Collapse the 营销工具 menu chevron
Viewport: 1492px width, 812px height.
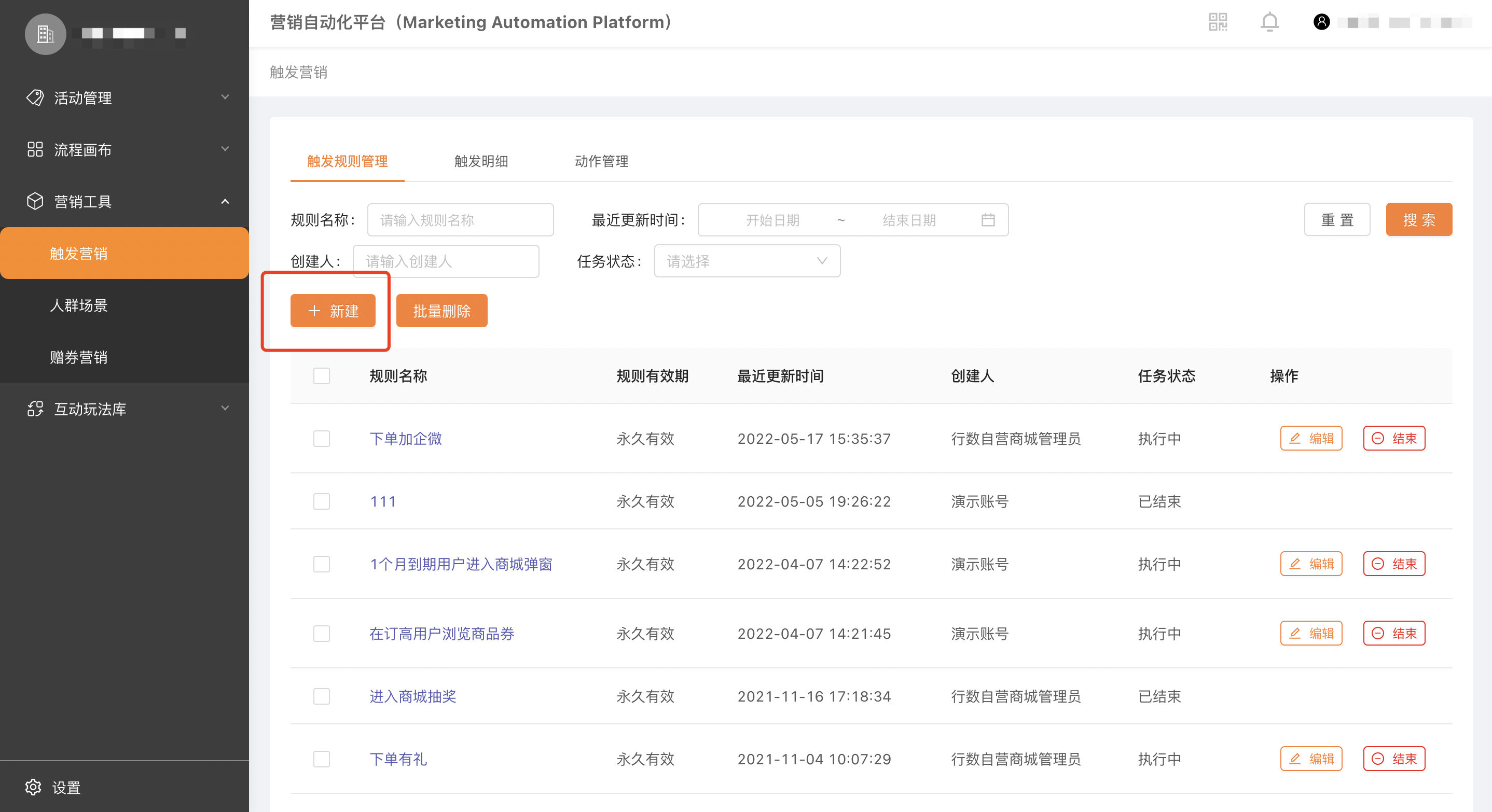click(225, 201)
